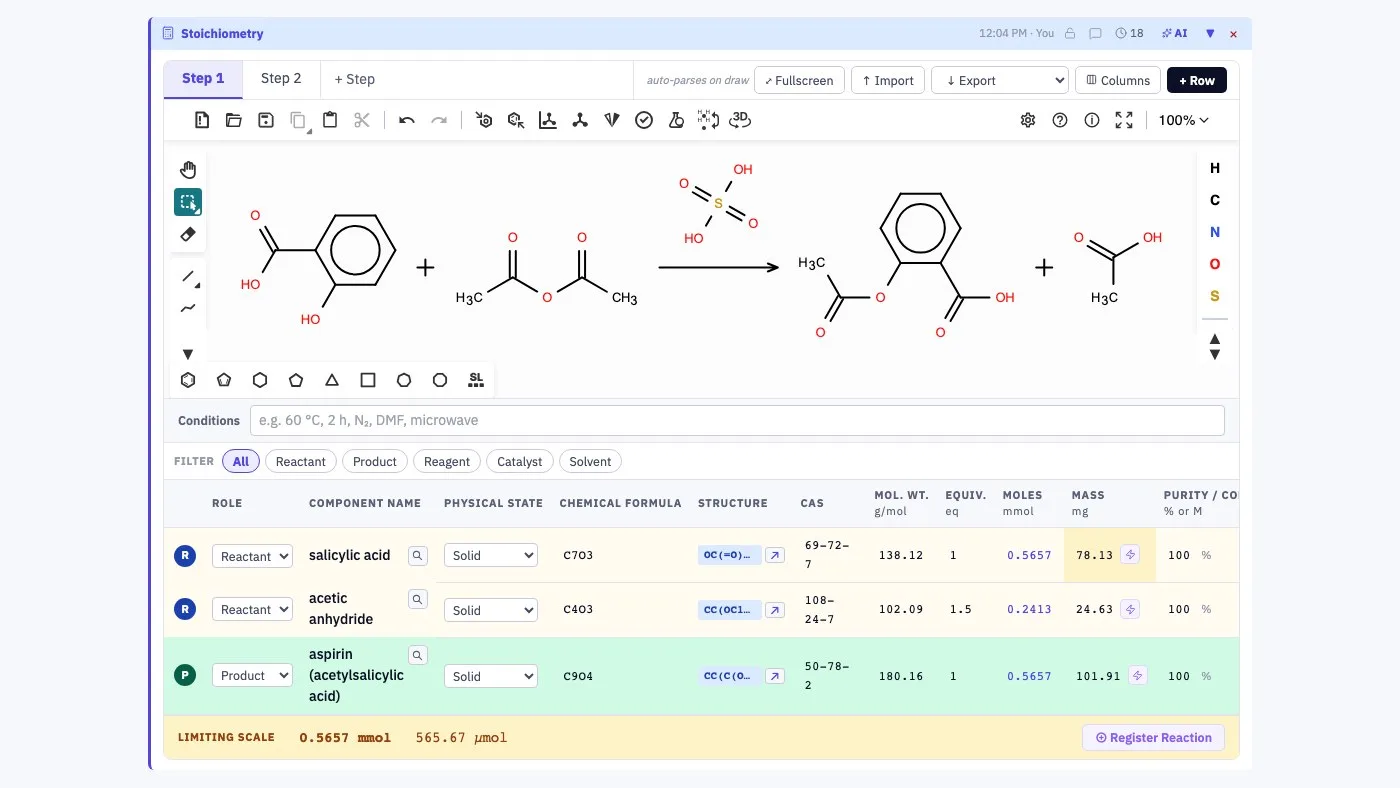Click the Import button

(x=888, y=80)
